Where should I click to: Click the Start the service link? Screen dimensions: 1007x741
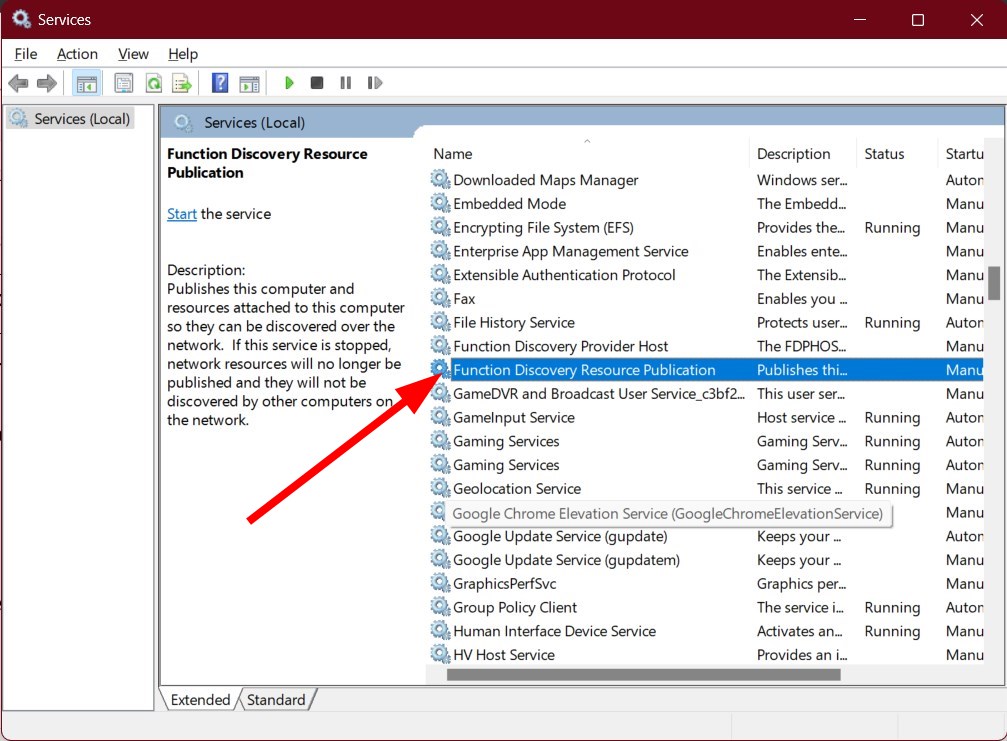coord(182,214)
